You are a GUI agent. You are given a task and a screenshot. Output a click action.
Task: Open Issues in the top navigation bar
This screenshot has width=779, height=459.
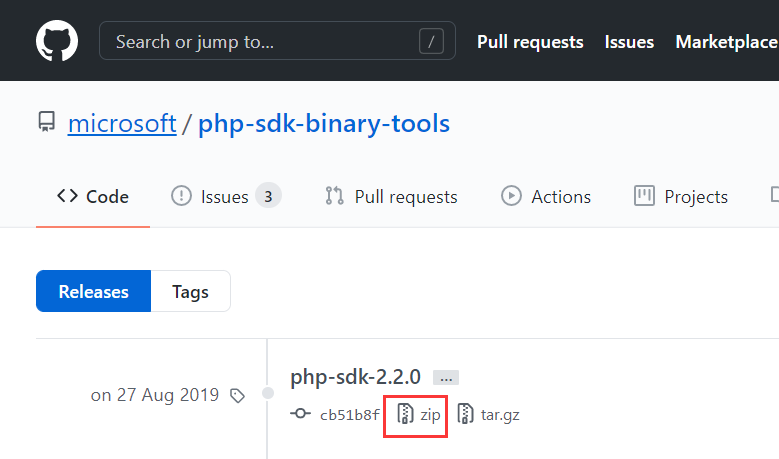(629, 42)
